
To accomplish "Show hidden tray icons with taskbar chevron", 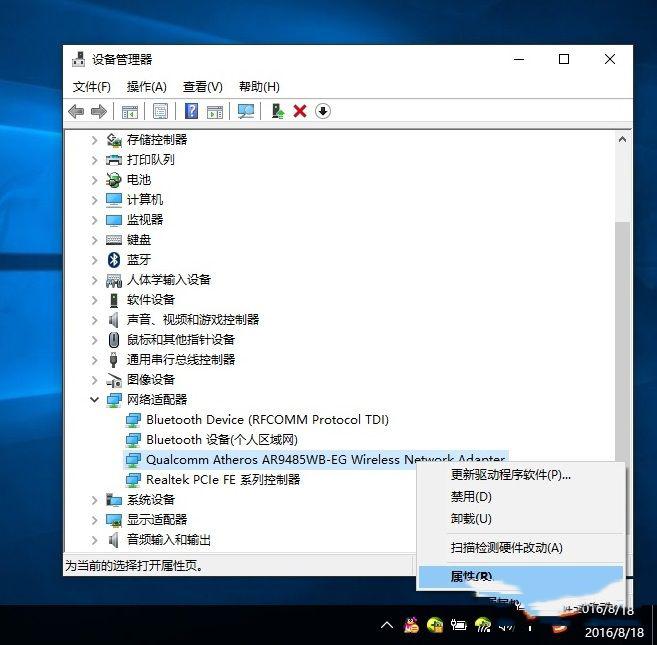I will [387, 626].
